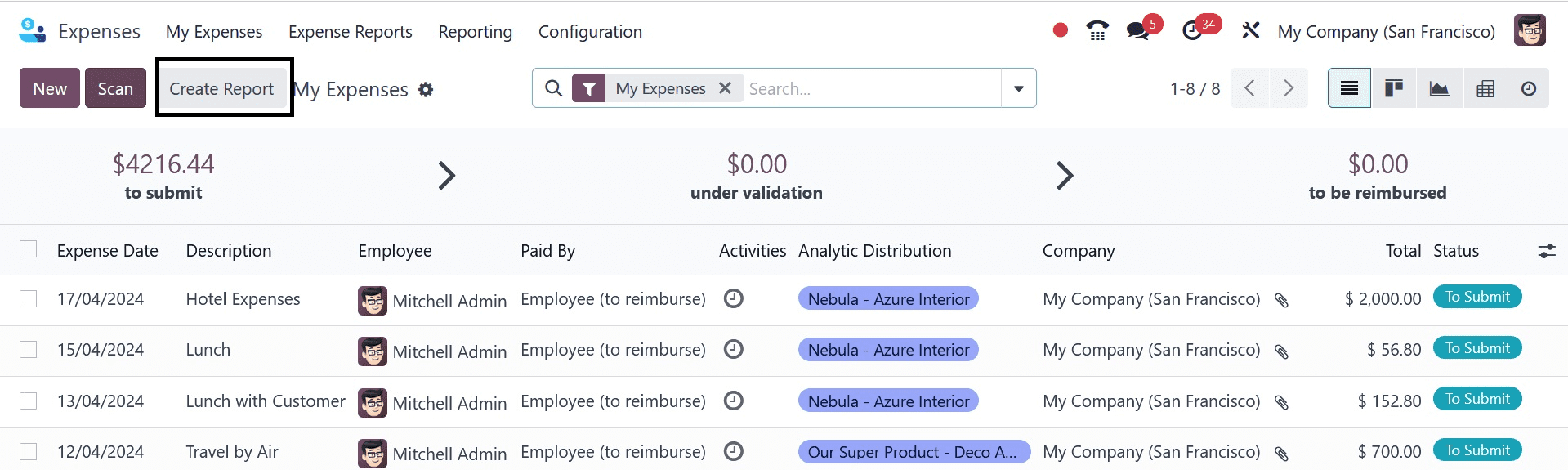Click the $4216.44 to submit summary
The height and width of the screenshot is (470, 1568).
click(x=163, y=176)
